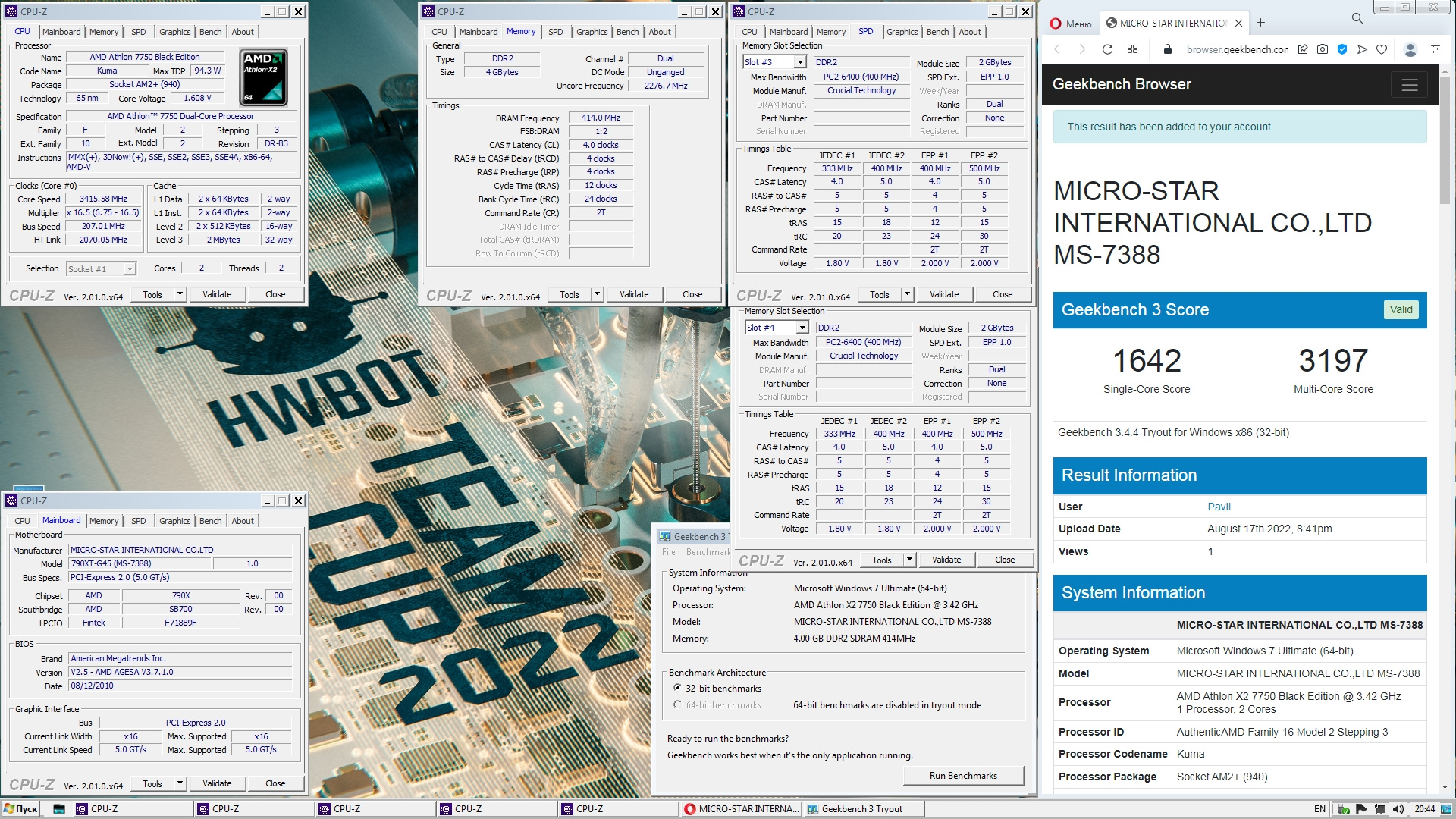Open Opera ad blocker shield icon
This screenshot has height=819, width=1456.
(x=1342, y=49)
